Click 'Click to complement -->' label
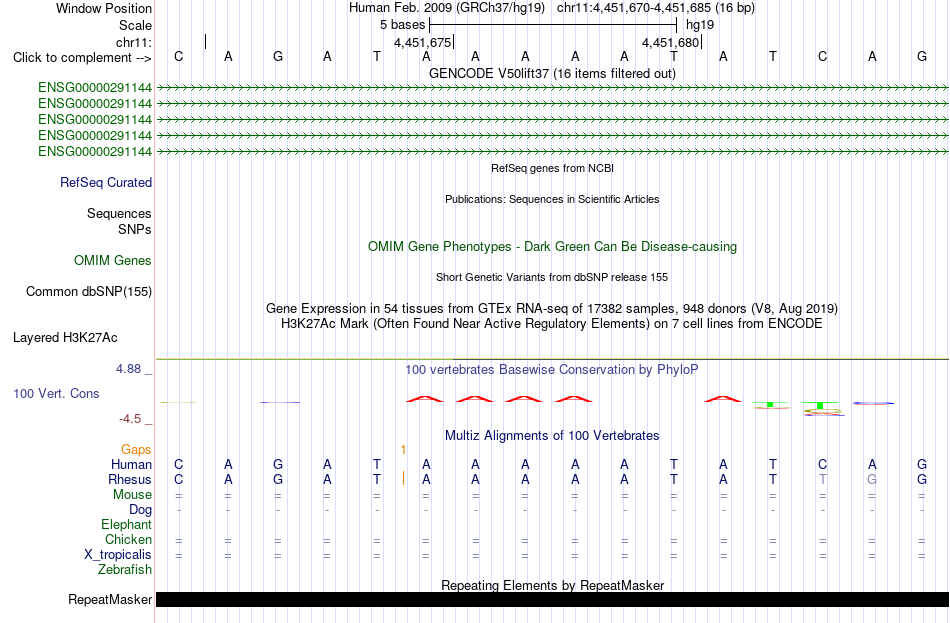The height and width of the screenshot is (623, 950). point(82,58)
